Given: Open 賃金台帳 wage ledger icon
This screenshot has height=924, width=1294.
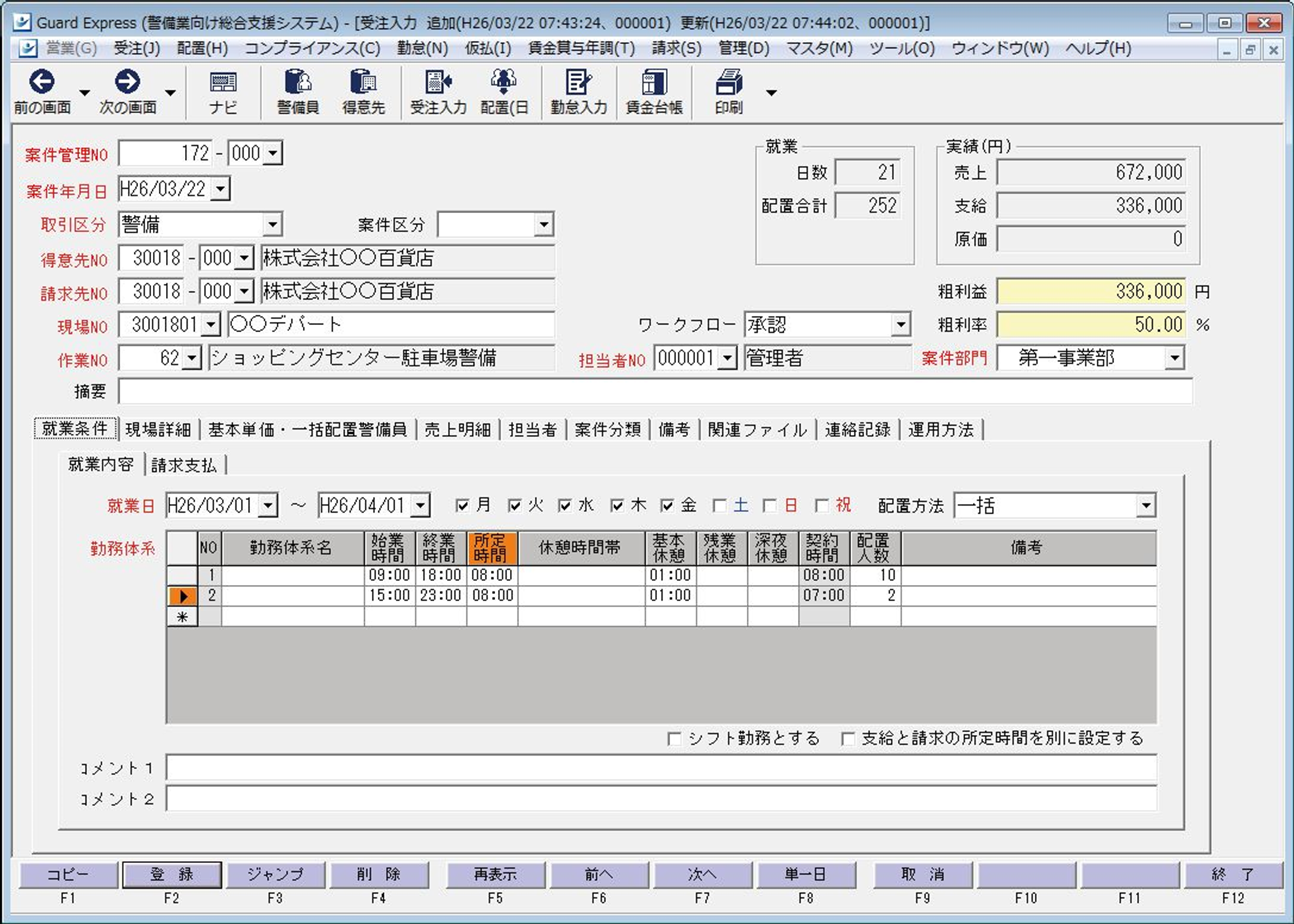Looking at the screenshot, I should 654,82.
